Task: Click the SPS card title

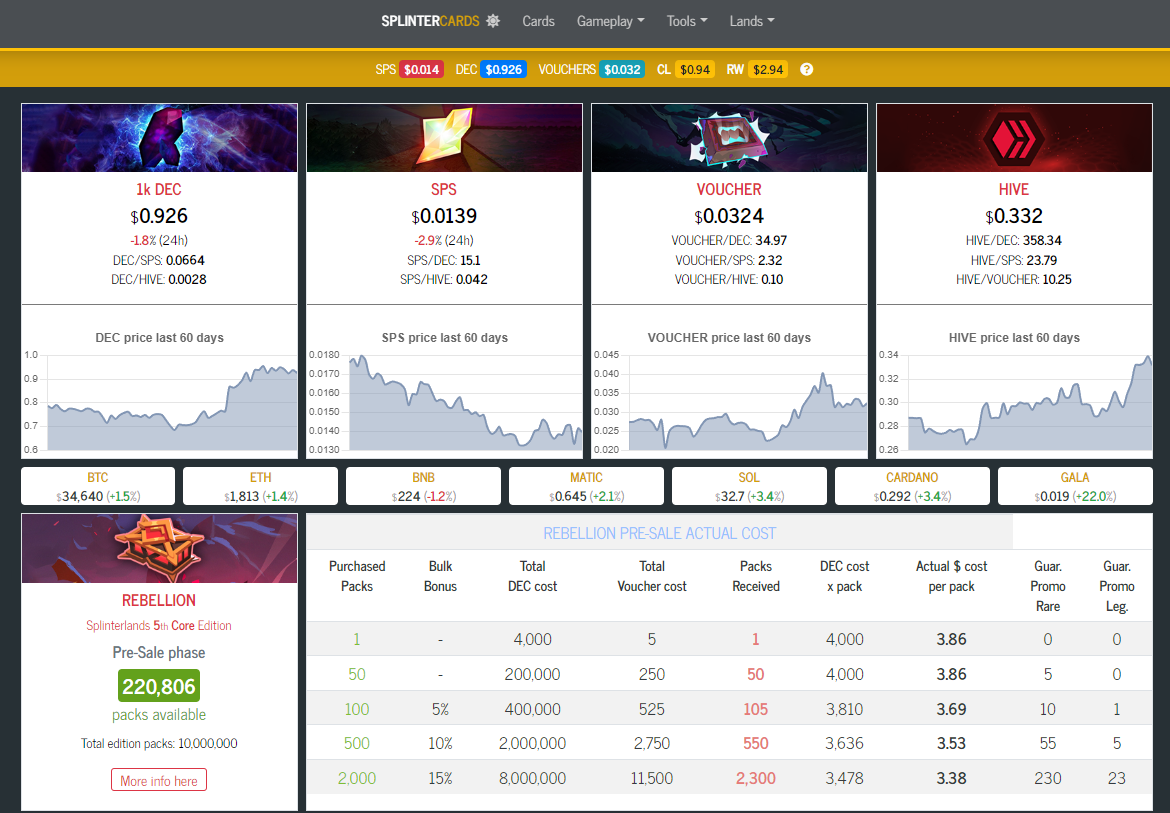Action: 444,189
